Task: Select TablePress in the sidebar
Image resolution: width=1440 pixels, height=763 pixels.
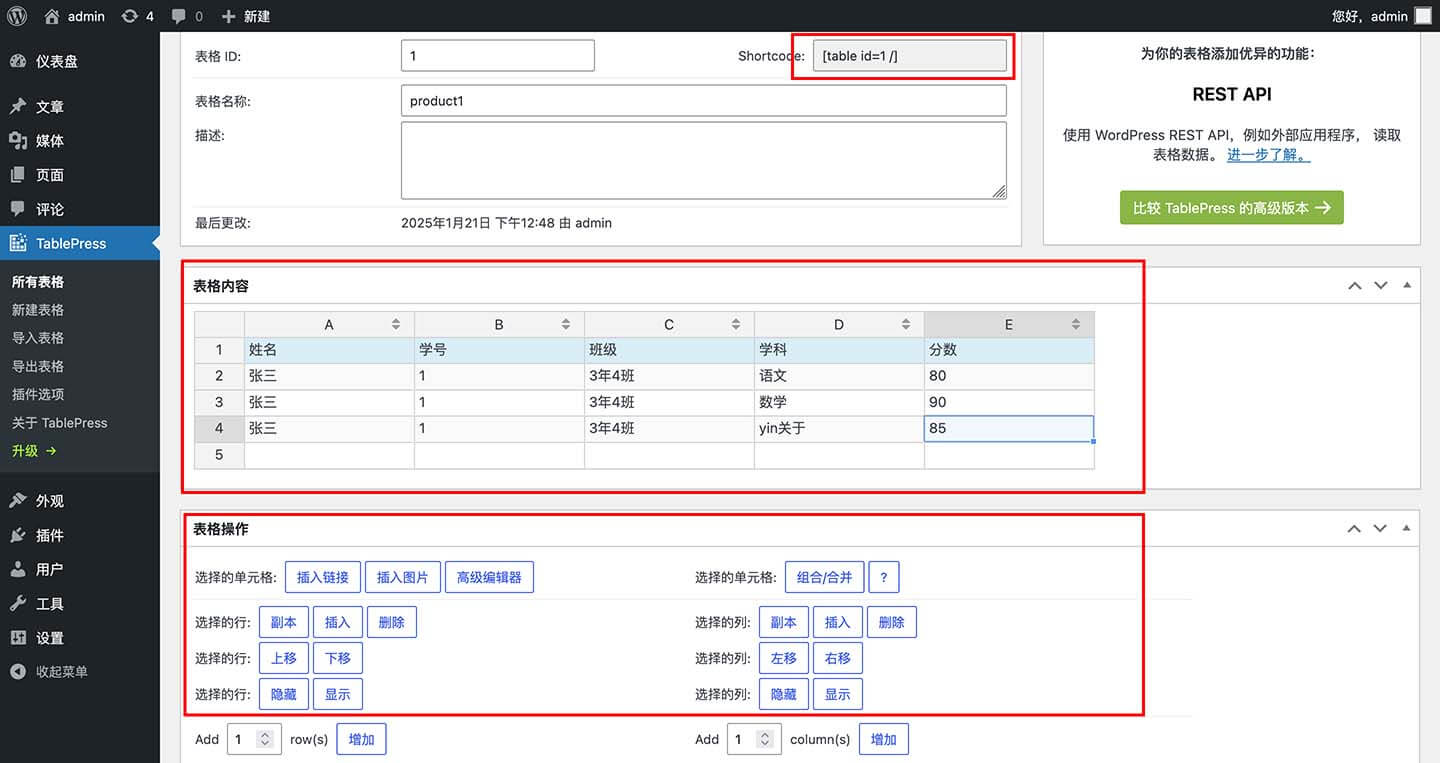Action: (80, 243)
